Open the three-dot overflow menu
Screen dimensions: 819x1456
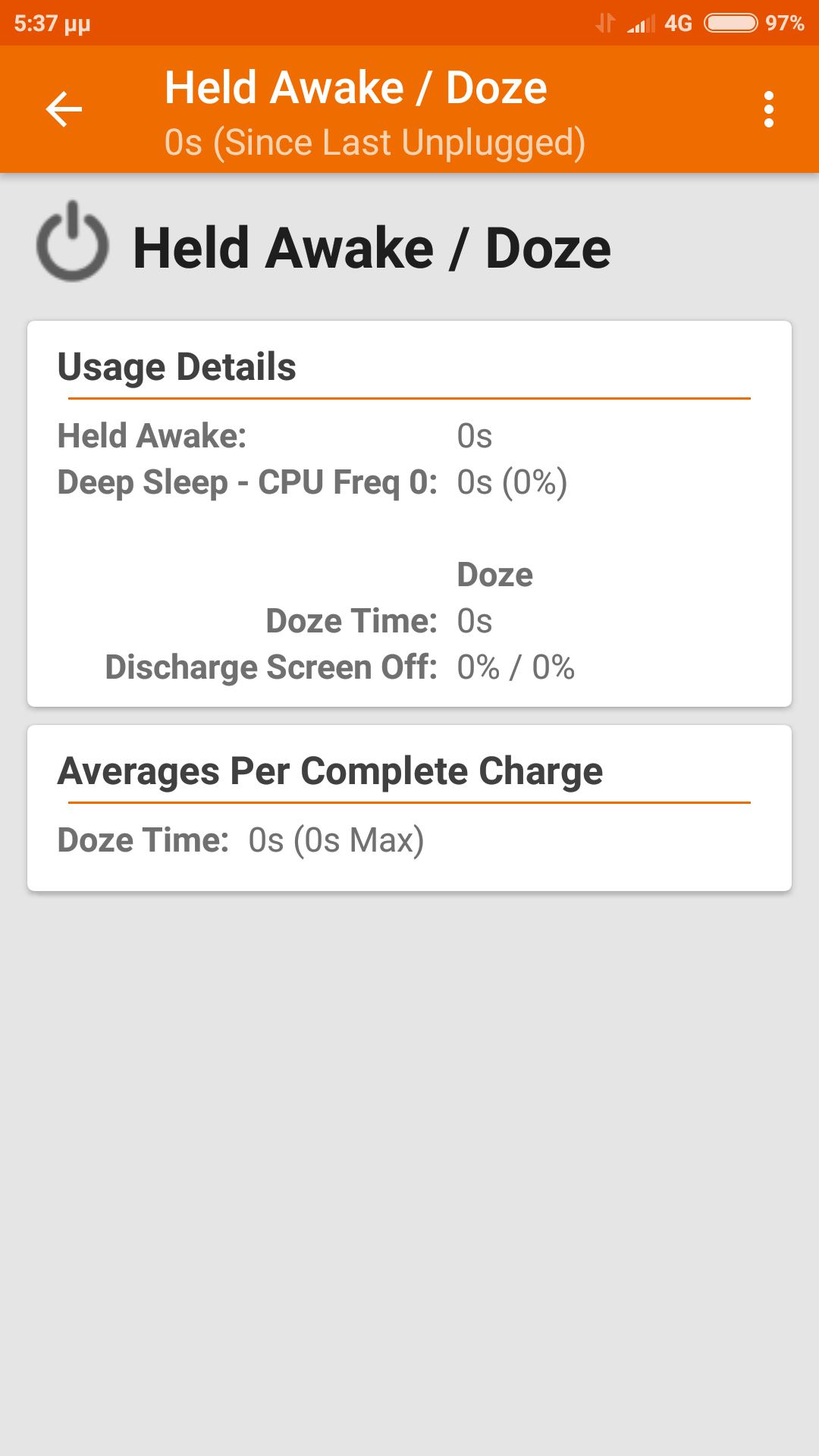[x=769, y=109]
